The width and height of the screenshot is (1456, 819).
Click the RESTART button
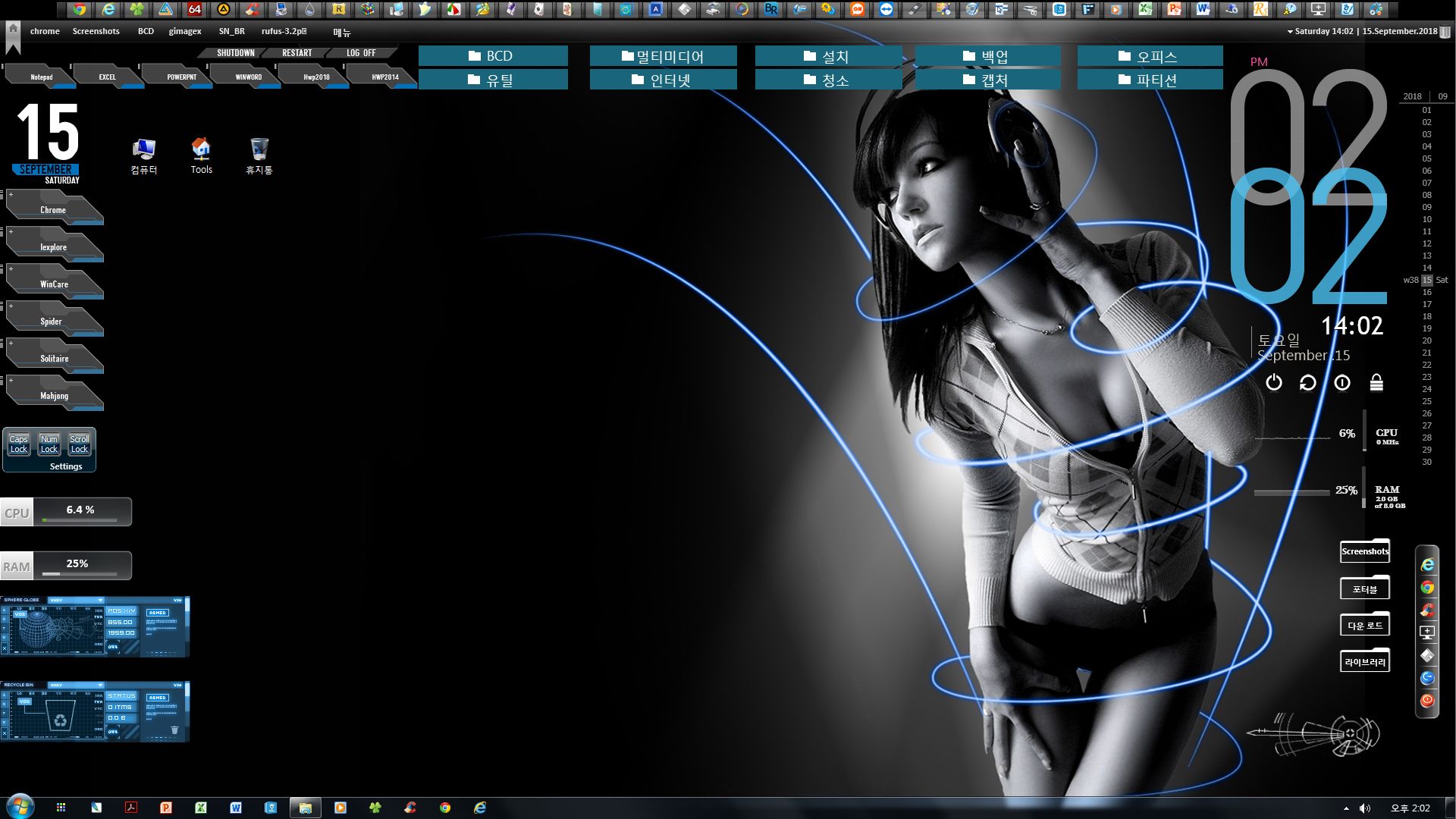click(297, 53)
